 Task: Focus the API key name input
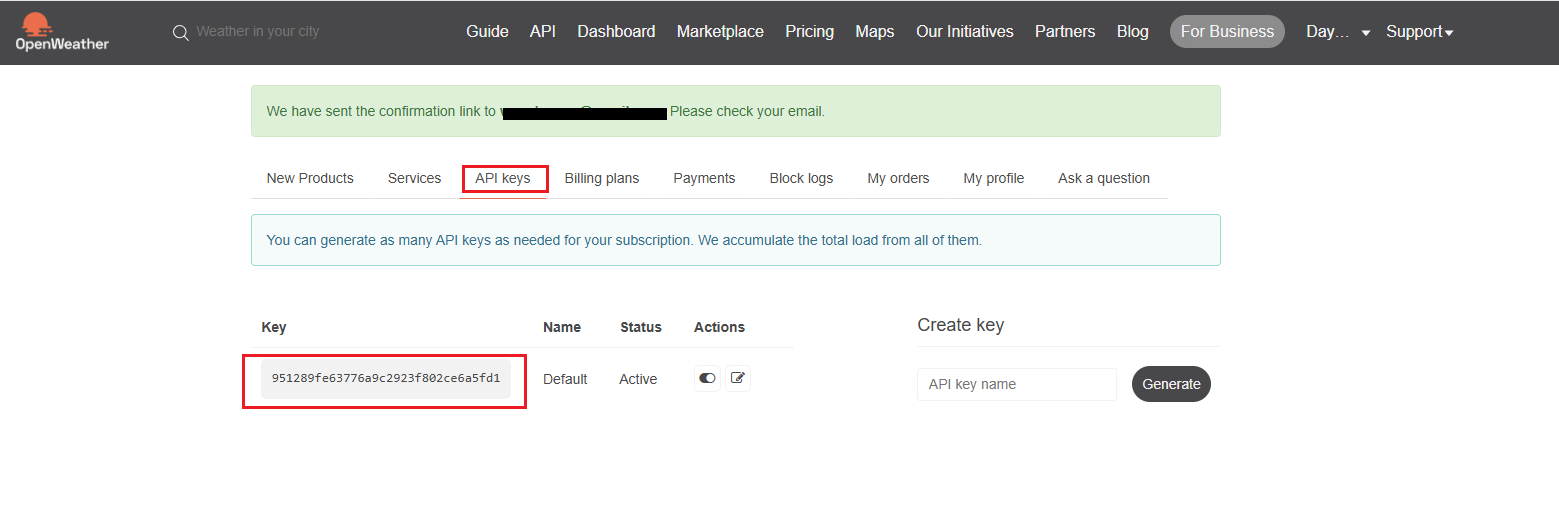(1016, 384)
